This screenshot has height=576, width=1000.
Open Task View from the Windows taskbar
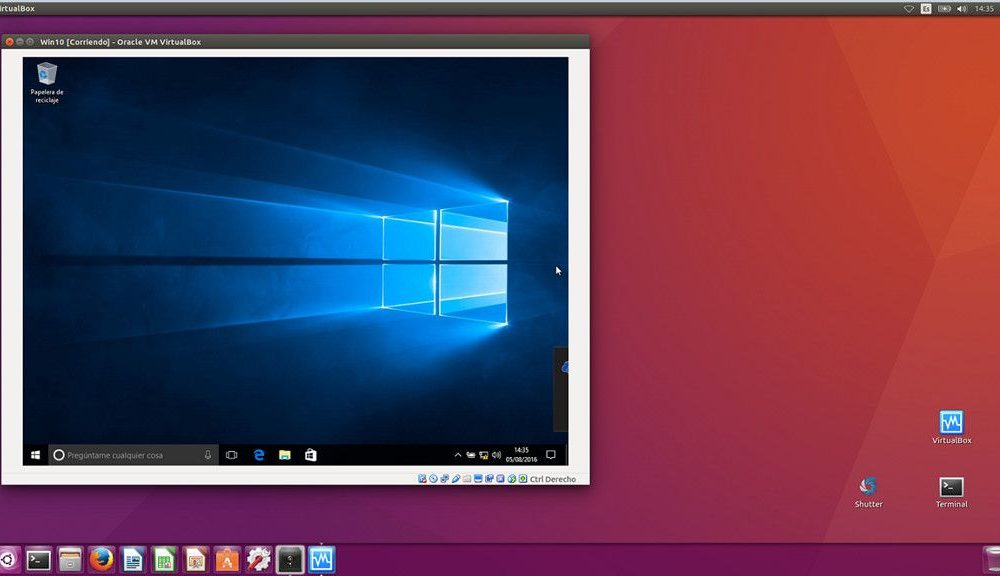(233, 455)
